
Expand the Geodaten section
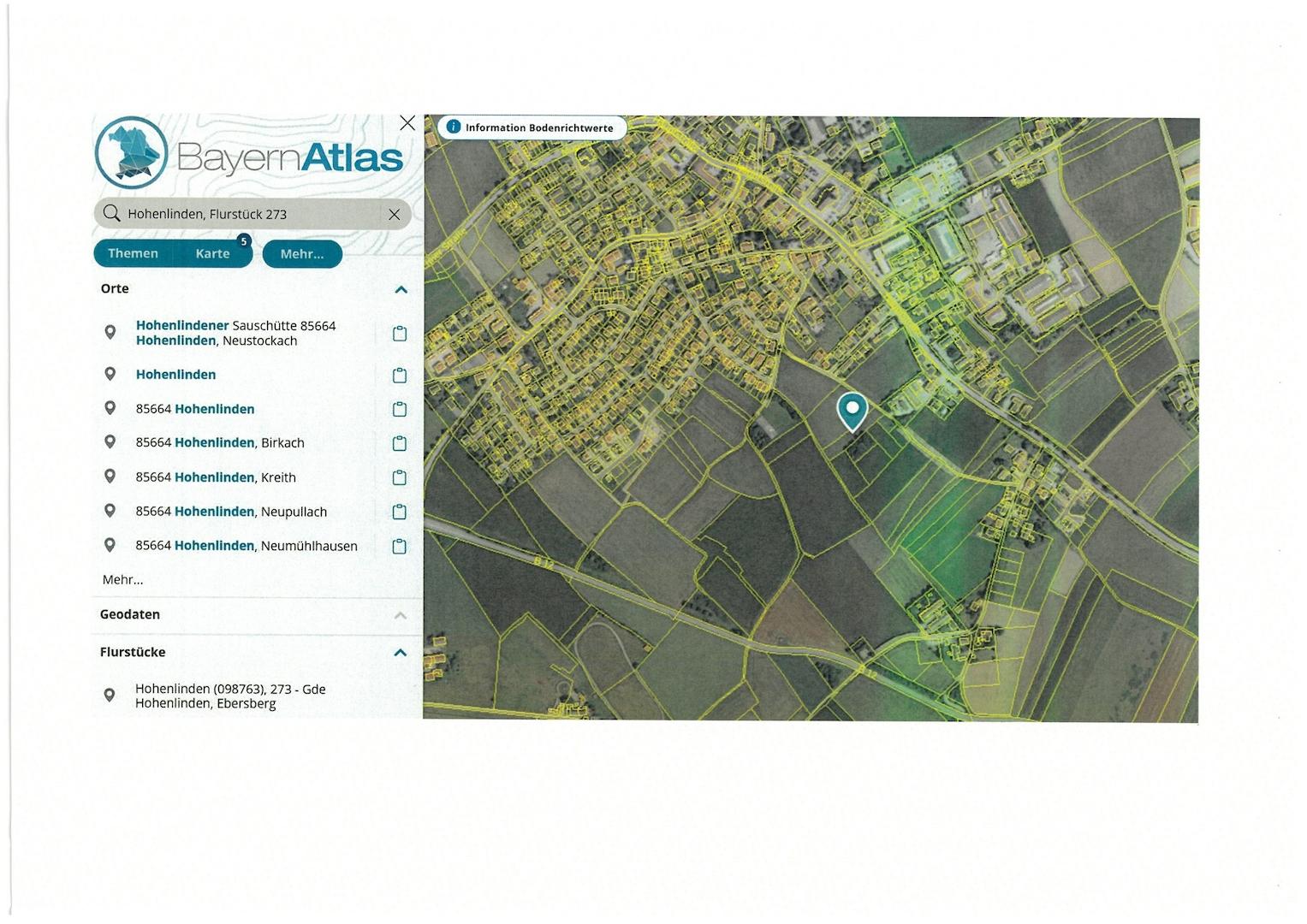(401, 615)
